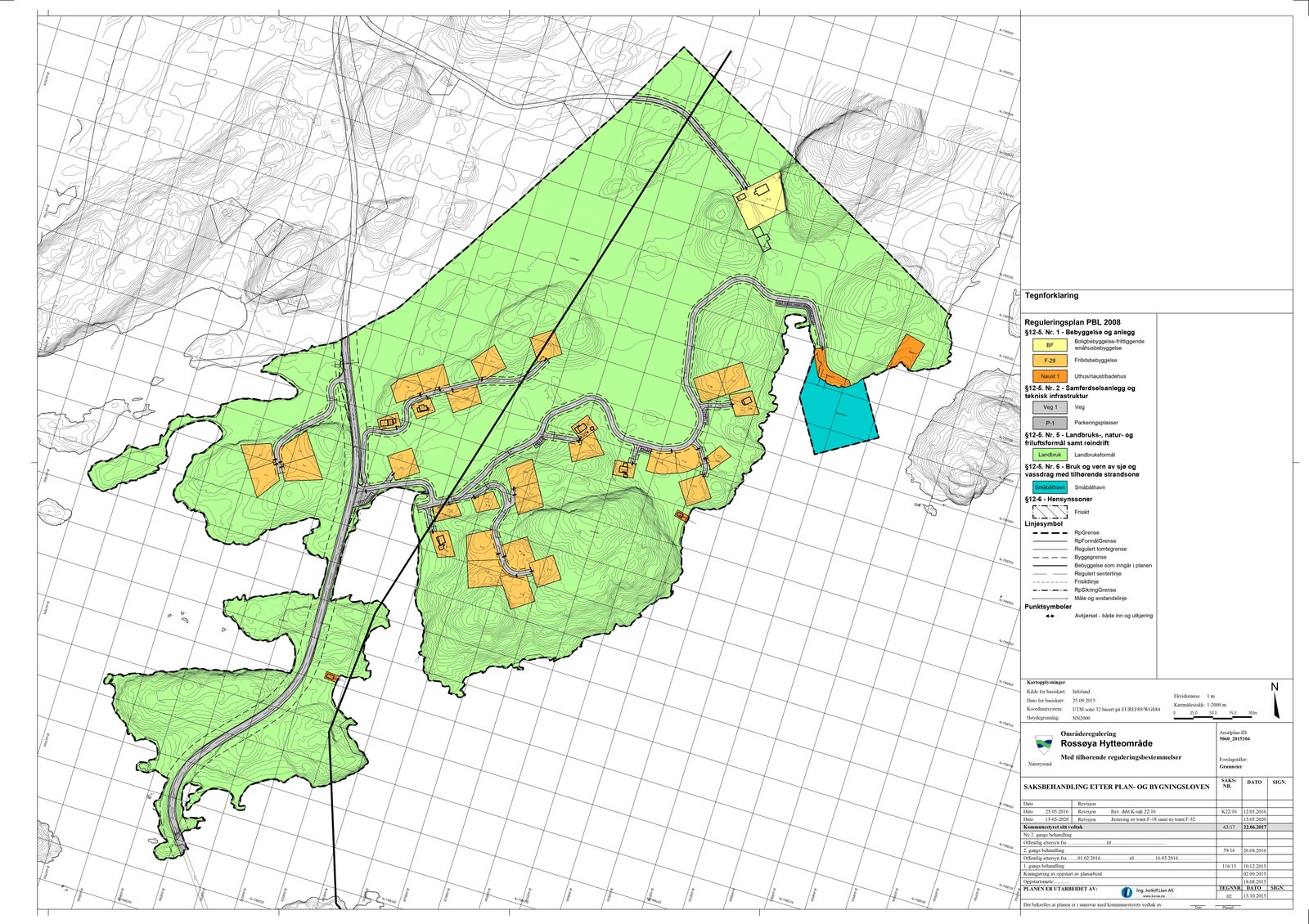
Task: Click the 'K22/16' case number cell
Action: (x=1229, y=812)
